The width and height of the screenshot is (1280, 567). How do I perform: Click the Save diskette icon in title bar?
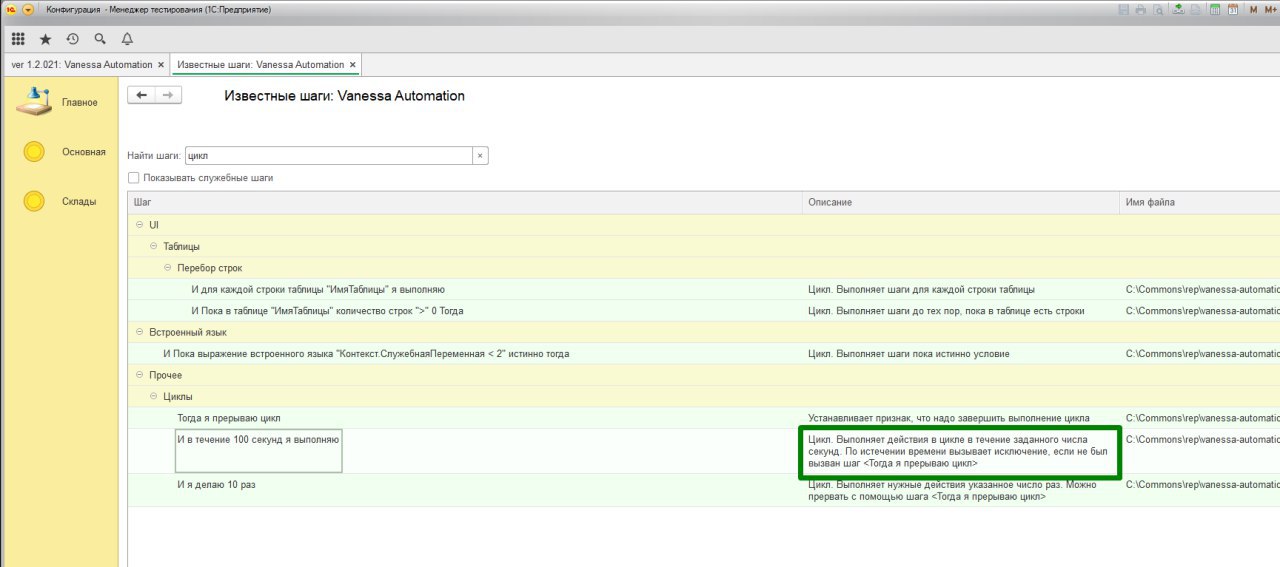click(1125, 9)
